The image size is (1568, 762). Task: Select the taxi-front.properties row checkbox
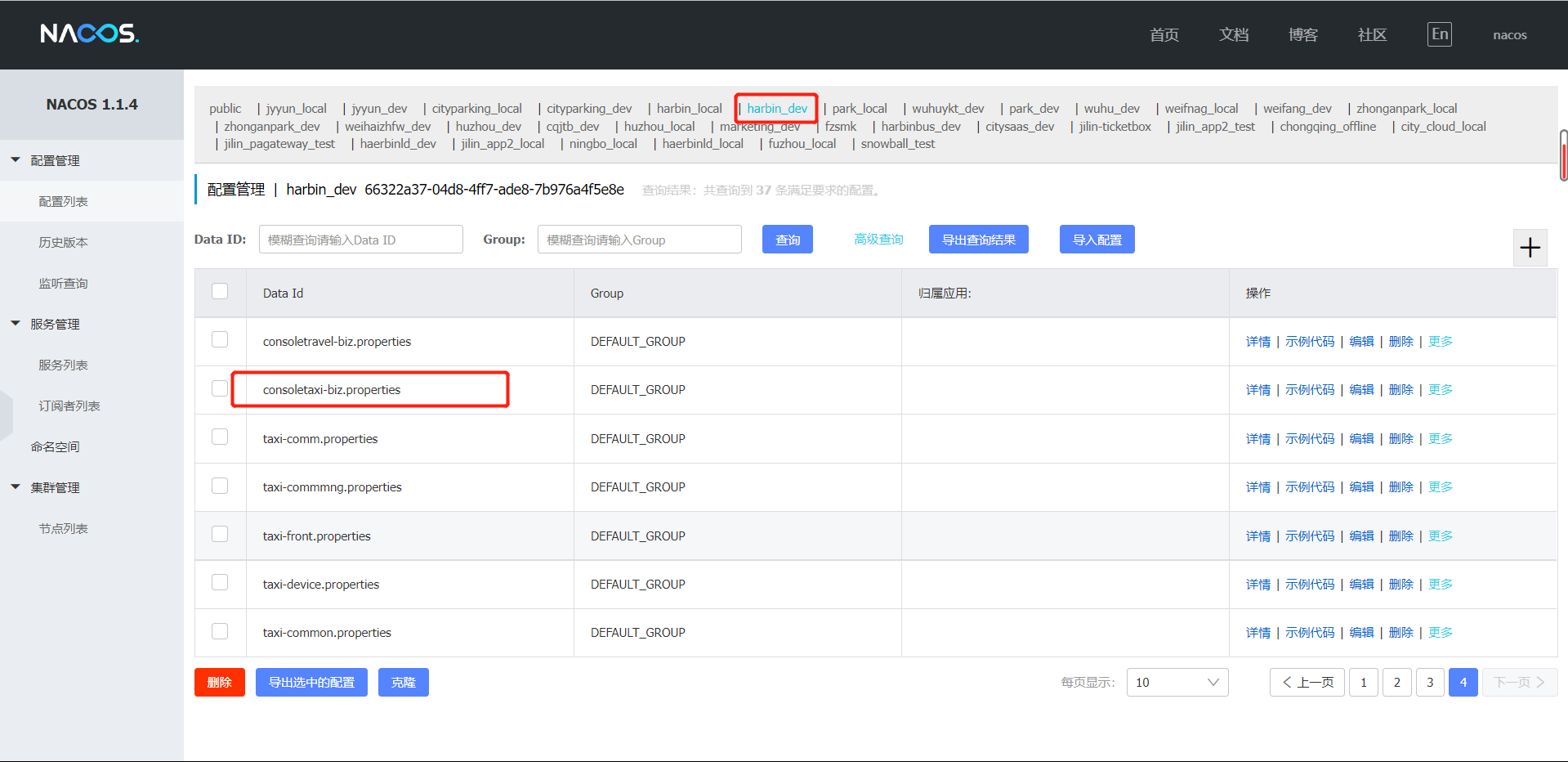click(220, 534)
